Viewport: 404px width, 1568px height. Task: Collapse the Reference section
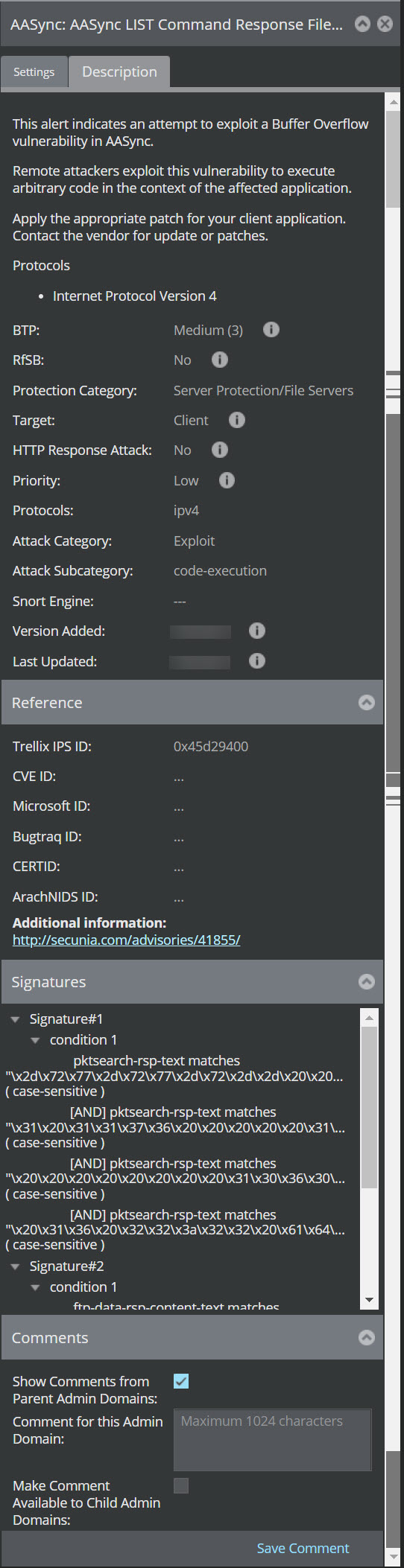[x=366, y=702]
